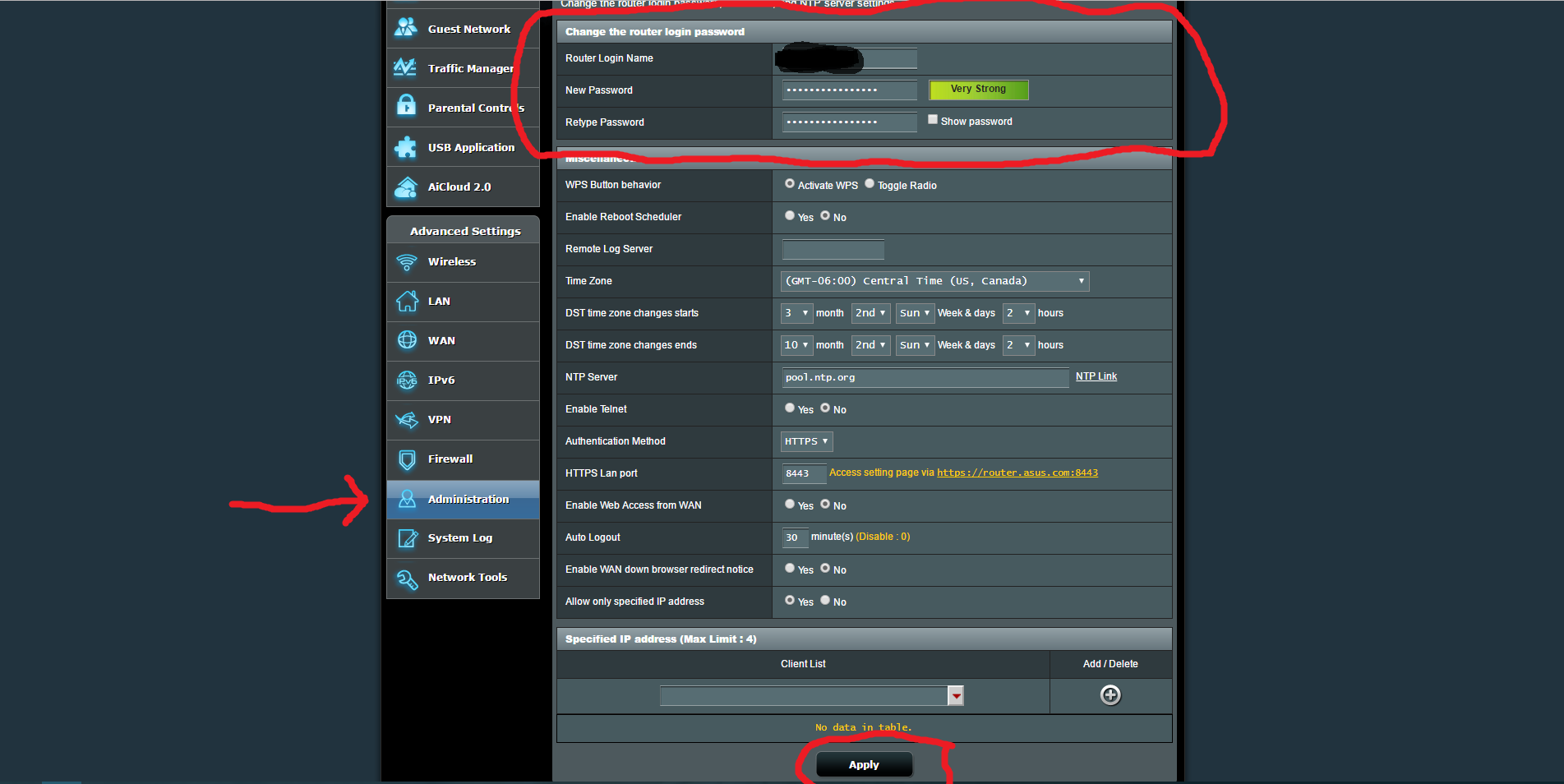
Task: Select the Wireless settings icon
Action: (x=406, y=262)
